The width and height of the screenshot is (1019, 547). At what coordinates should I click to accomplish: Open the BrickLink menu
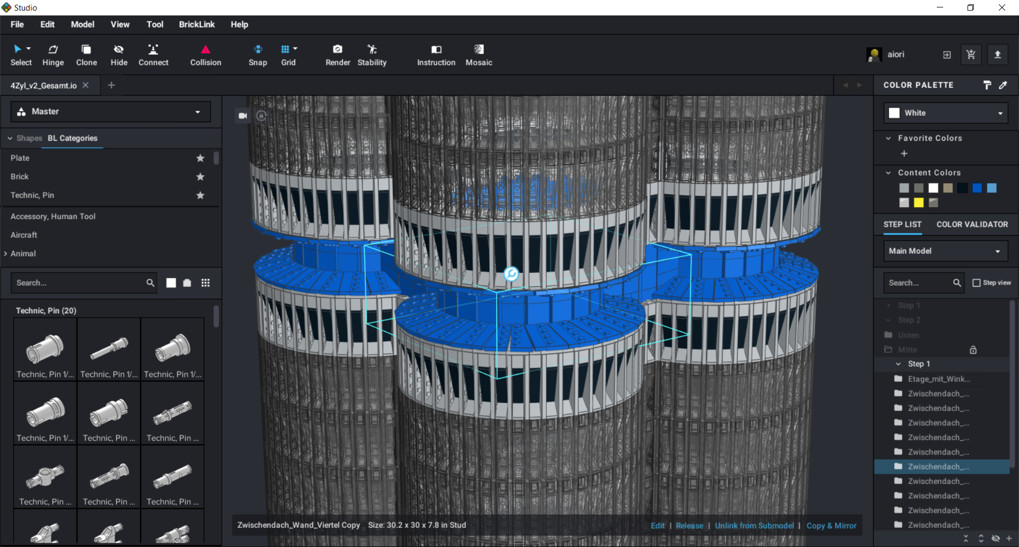[x=196, y=24]
